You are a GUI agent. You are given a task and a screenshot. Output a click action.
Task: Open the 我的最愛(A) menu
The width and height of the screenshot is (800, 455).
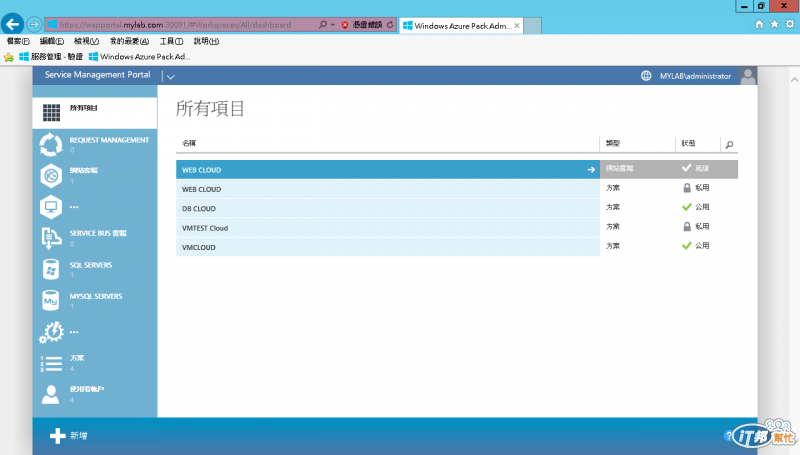[x=129, y=41]
